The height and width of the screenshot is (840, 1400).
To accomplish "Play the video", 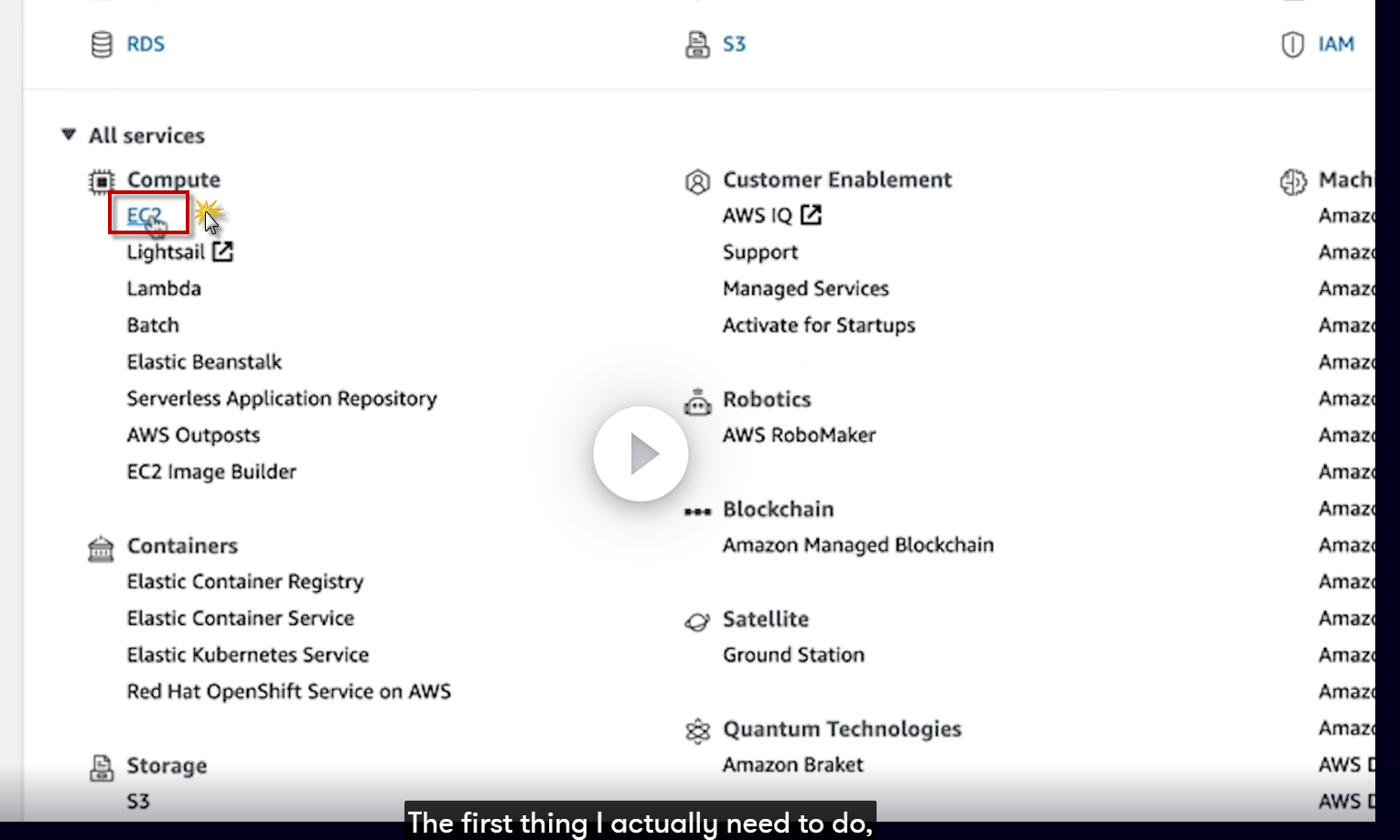I will click(x=641, y=454).
